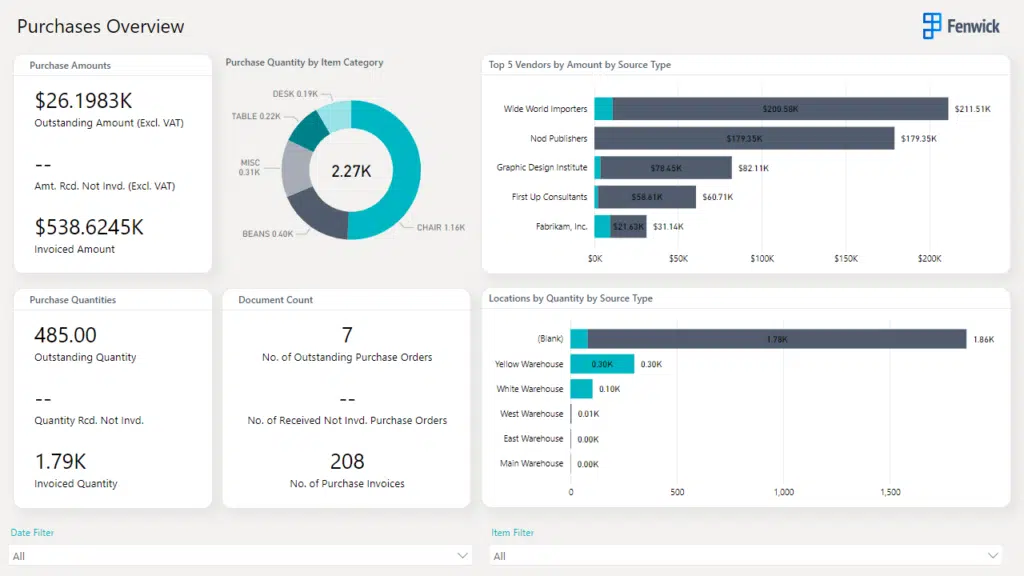Click the Fenwick logo icon

(x=932, y=26)
